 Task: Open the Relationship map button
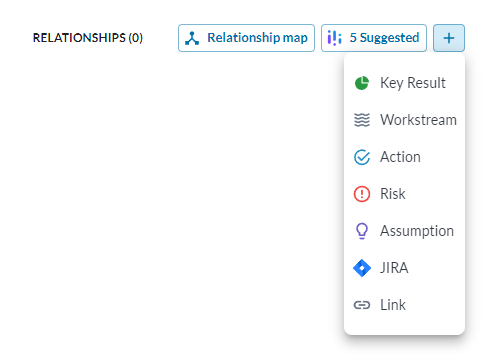[246, 38]
